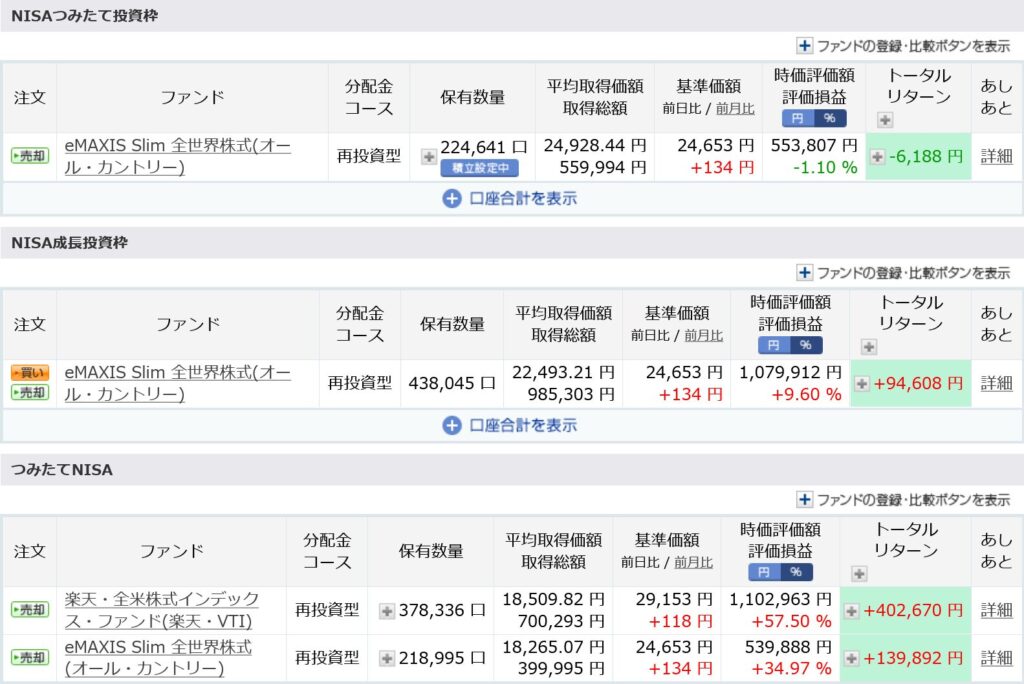1024x684 pixels.
Task: Toggle 円 display in NISAつみたて投資枠 header
Action: tap(798, 118)
